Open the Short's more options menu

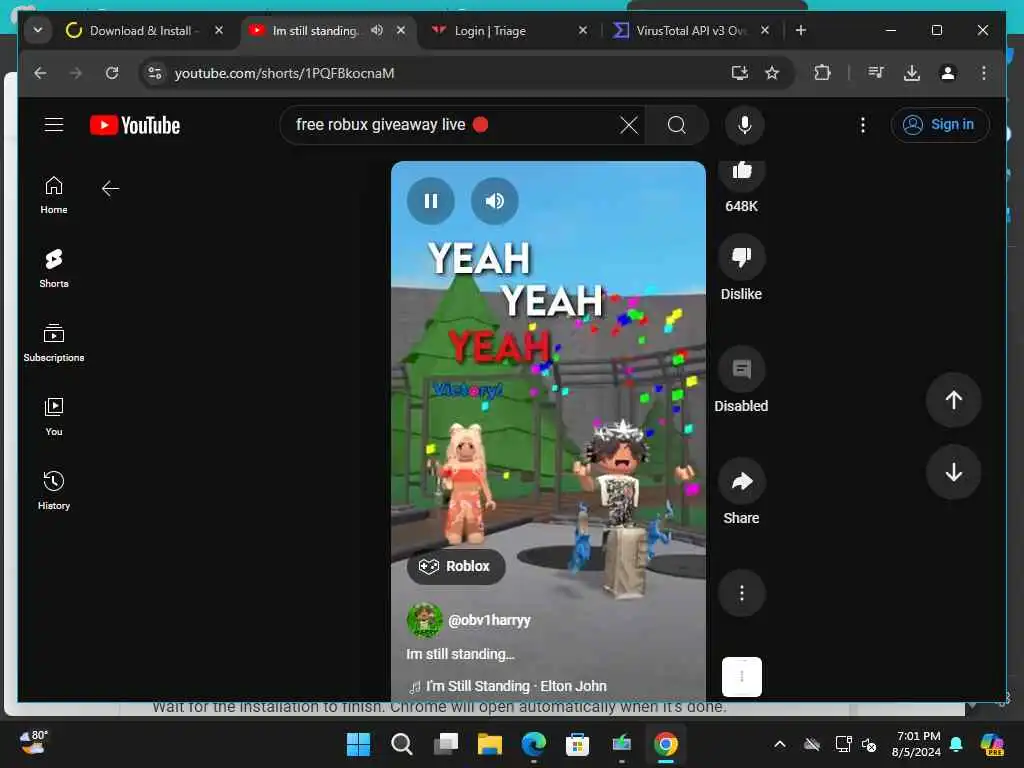[742, 593]
